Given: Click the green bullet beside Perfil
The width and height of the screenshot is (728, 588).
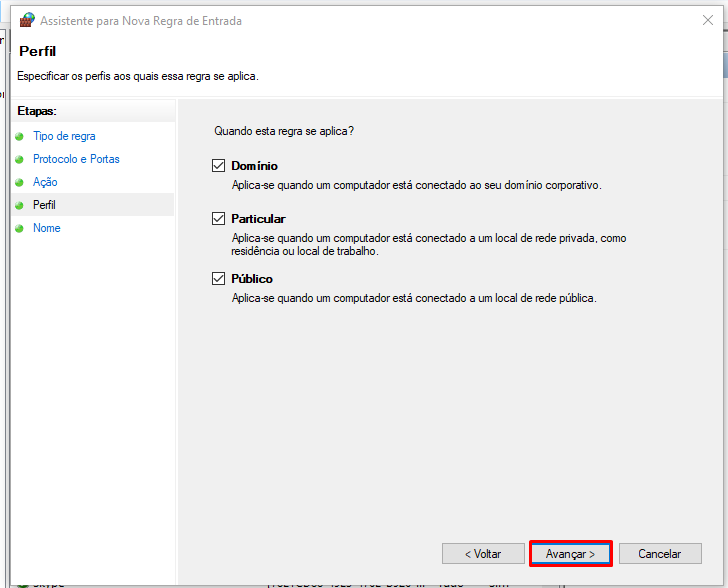Looking at the screenshot, I should pyautogui.click(x=19, y=205).
